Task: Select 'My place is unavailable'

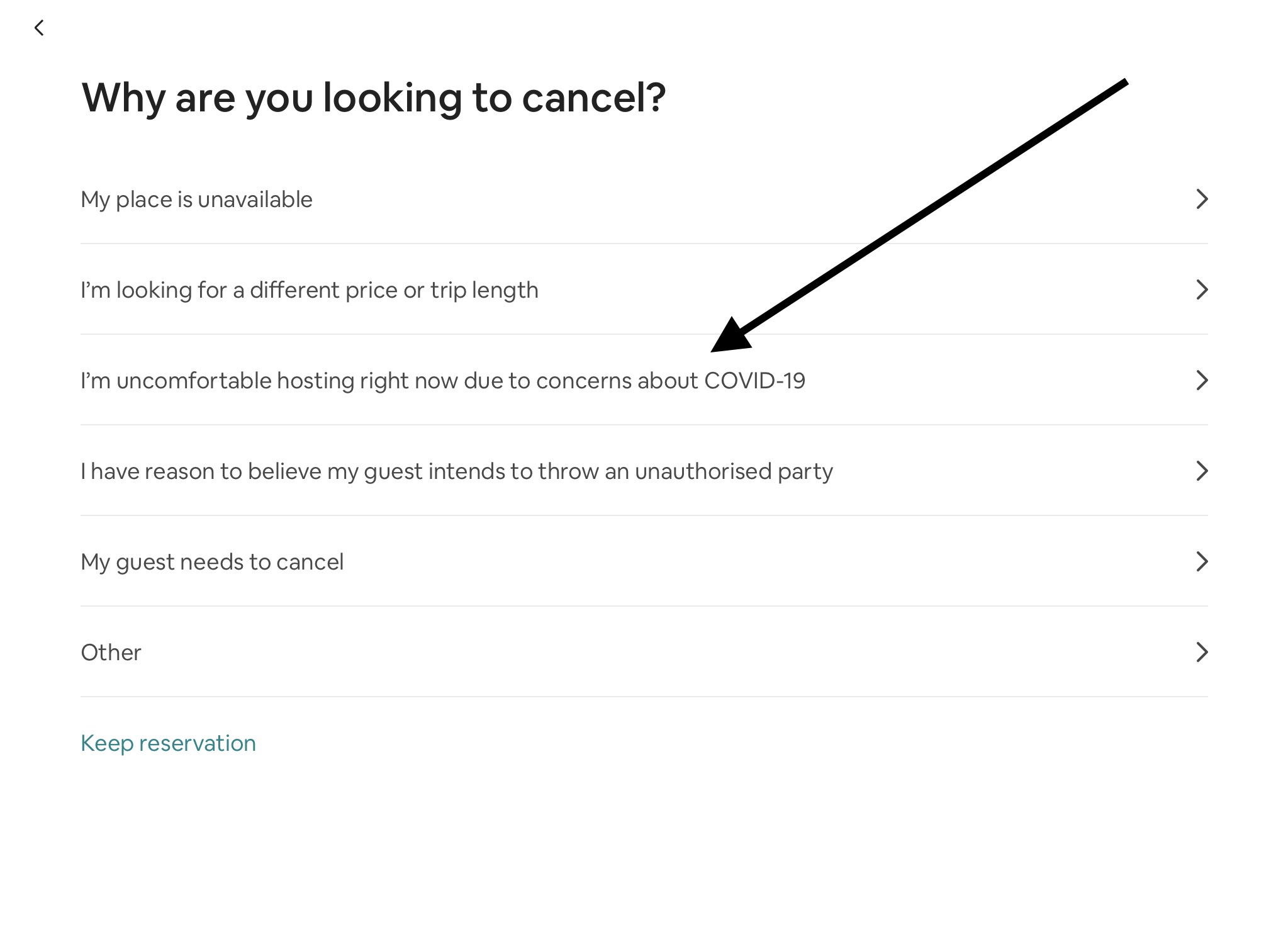Action: coord(196,199)
